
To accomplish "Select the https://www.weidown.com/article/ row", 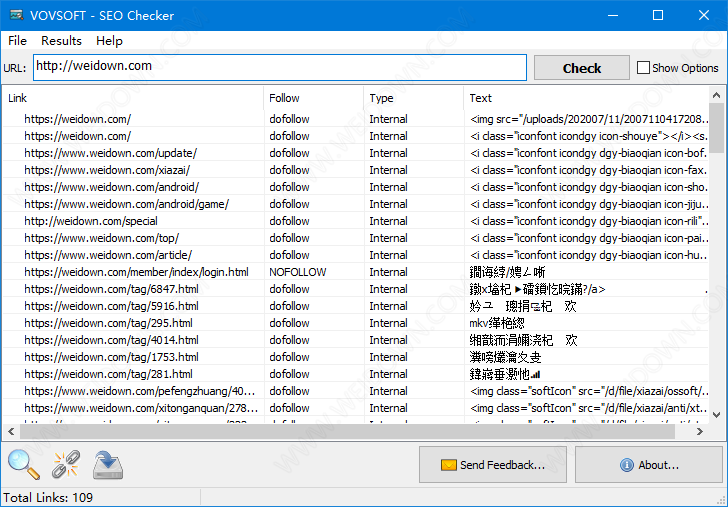I will [x=356, y=255].
